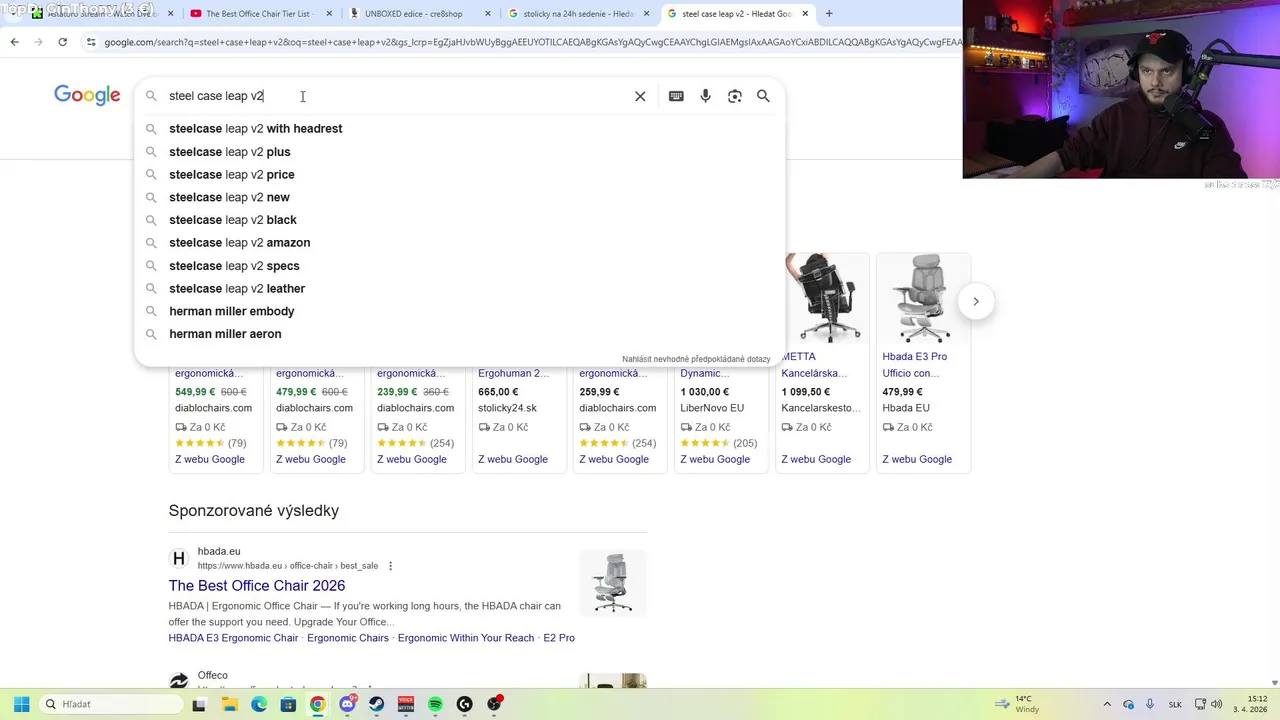Show hidden system tray icons
The width and height of the screenshot is (1280, 720).
[1107, 704]
